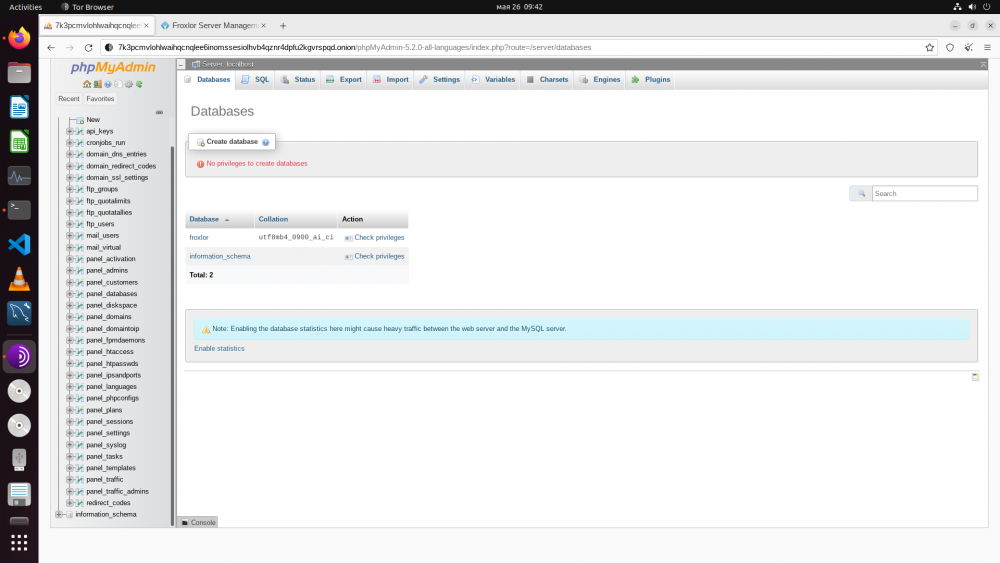Open the Variables tab
Viewport: 1000px width, 563px height.
pos(493,80)
